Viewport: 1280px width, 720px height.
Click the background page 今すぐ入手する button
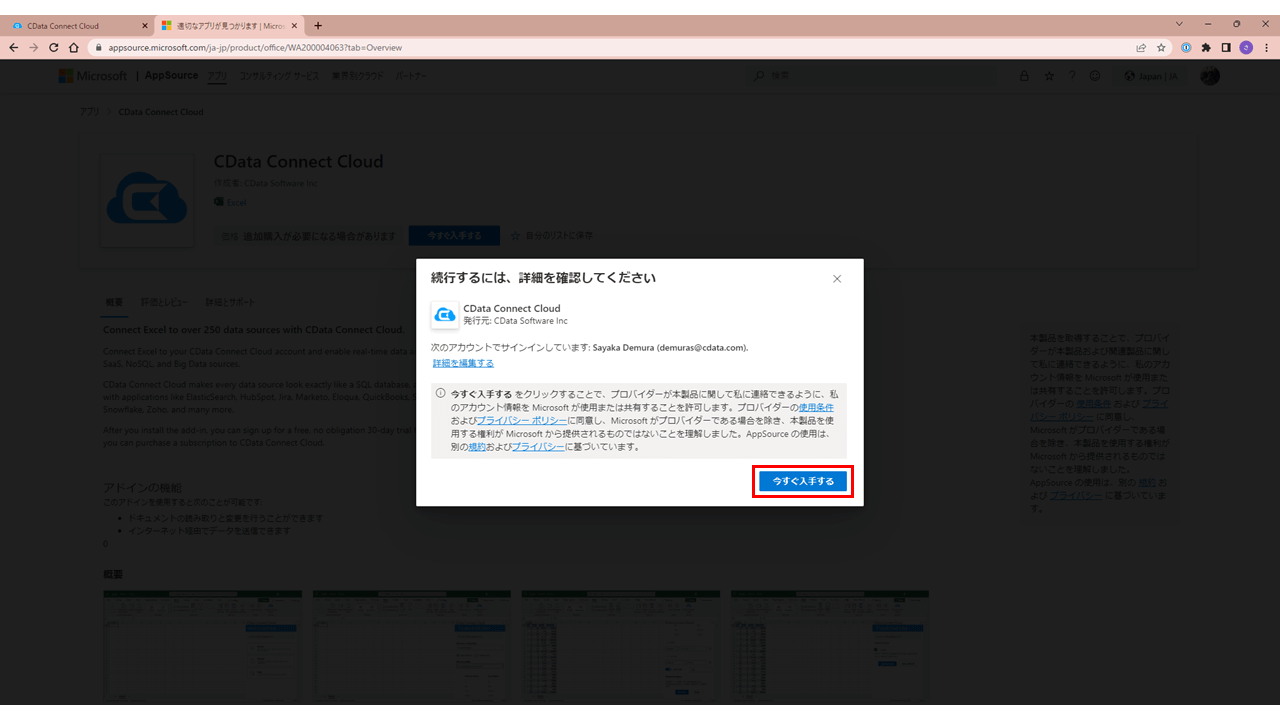454,236
